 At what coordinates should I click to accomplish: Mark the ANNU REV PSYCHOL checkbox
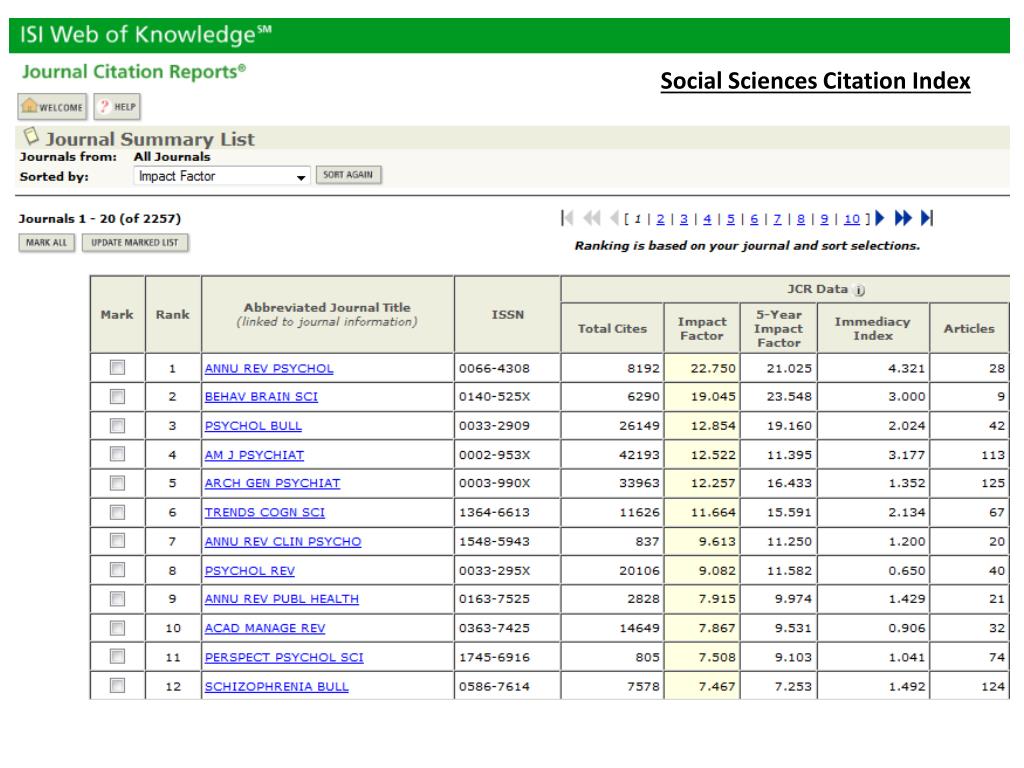[118, 368]
